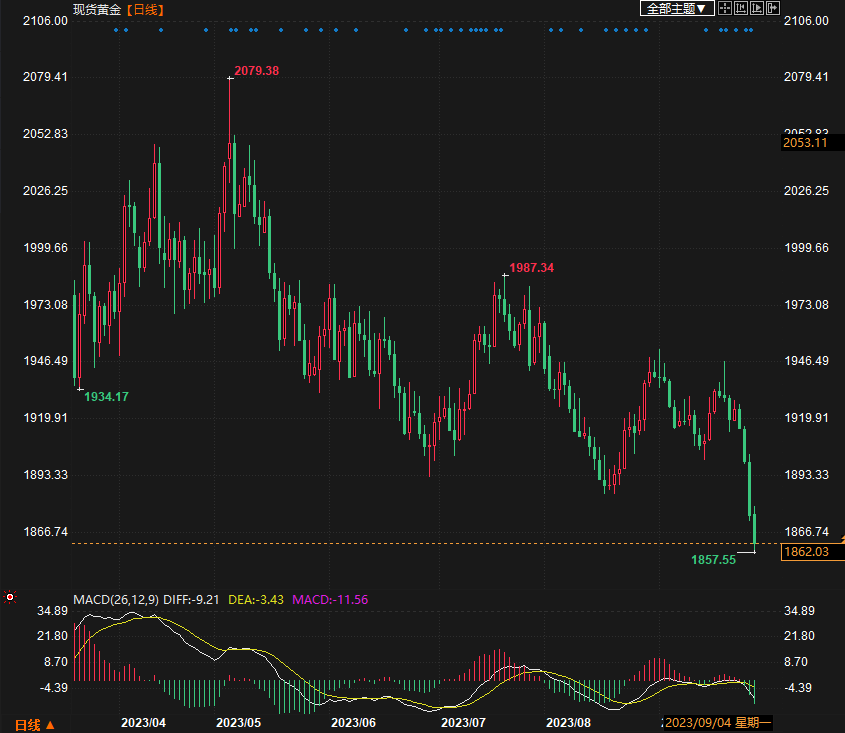Click the 1987.34 peak price label
Viewport: 845px width, 733px height.
click(531, 268)
